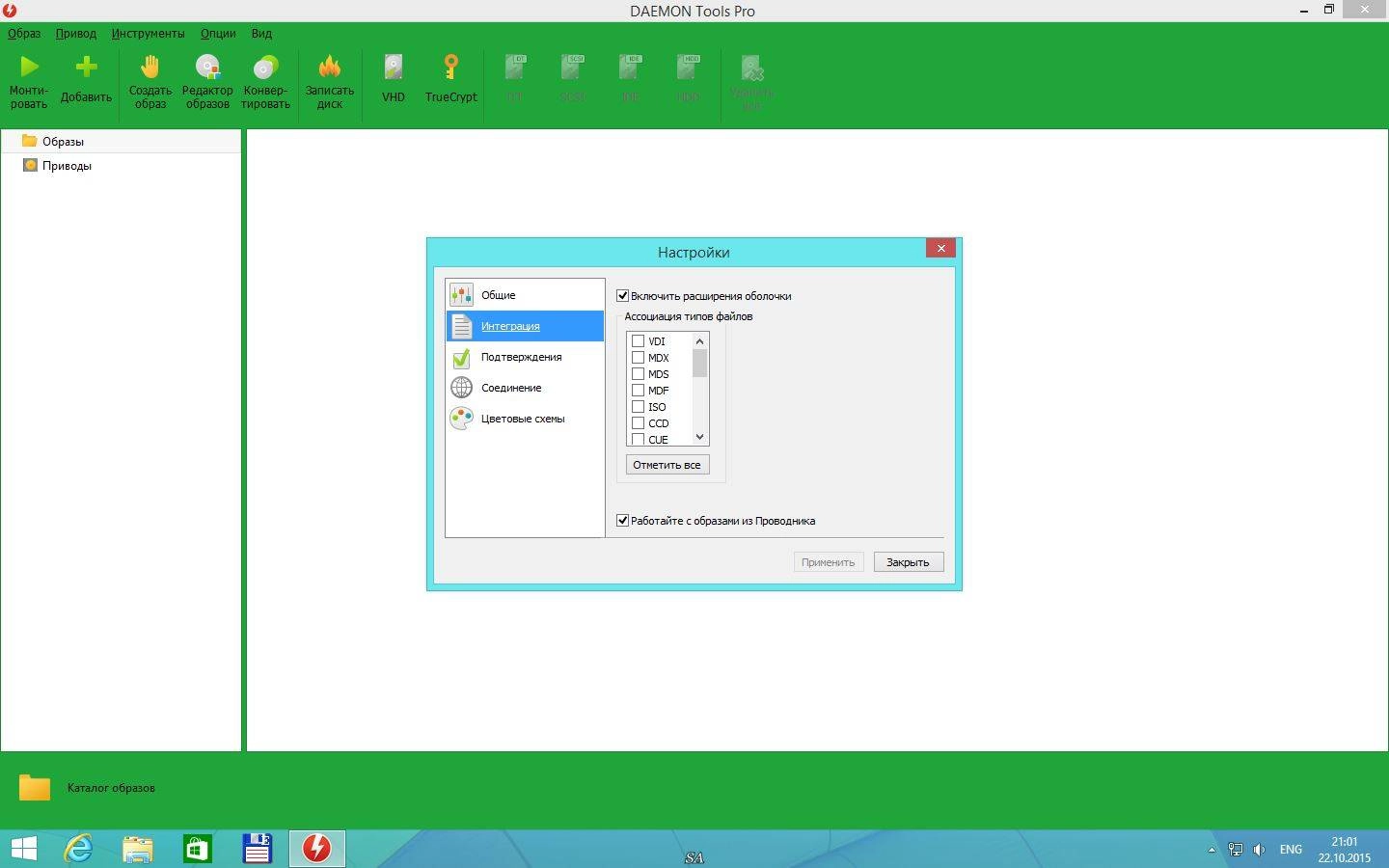The width and height of the screenshot is (1389, 868).
Task: Click file types list scroll-up arrow
Action: 700,341
